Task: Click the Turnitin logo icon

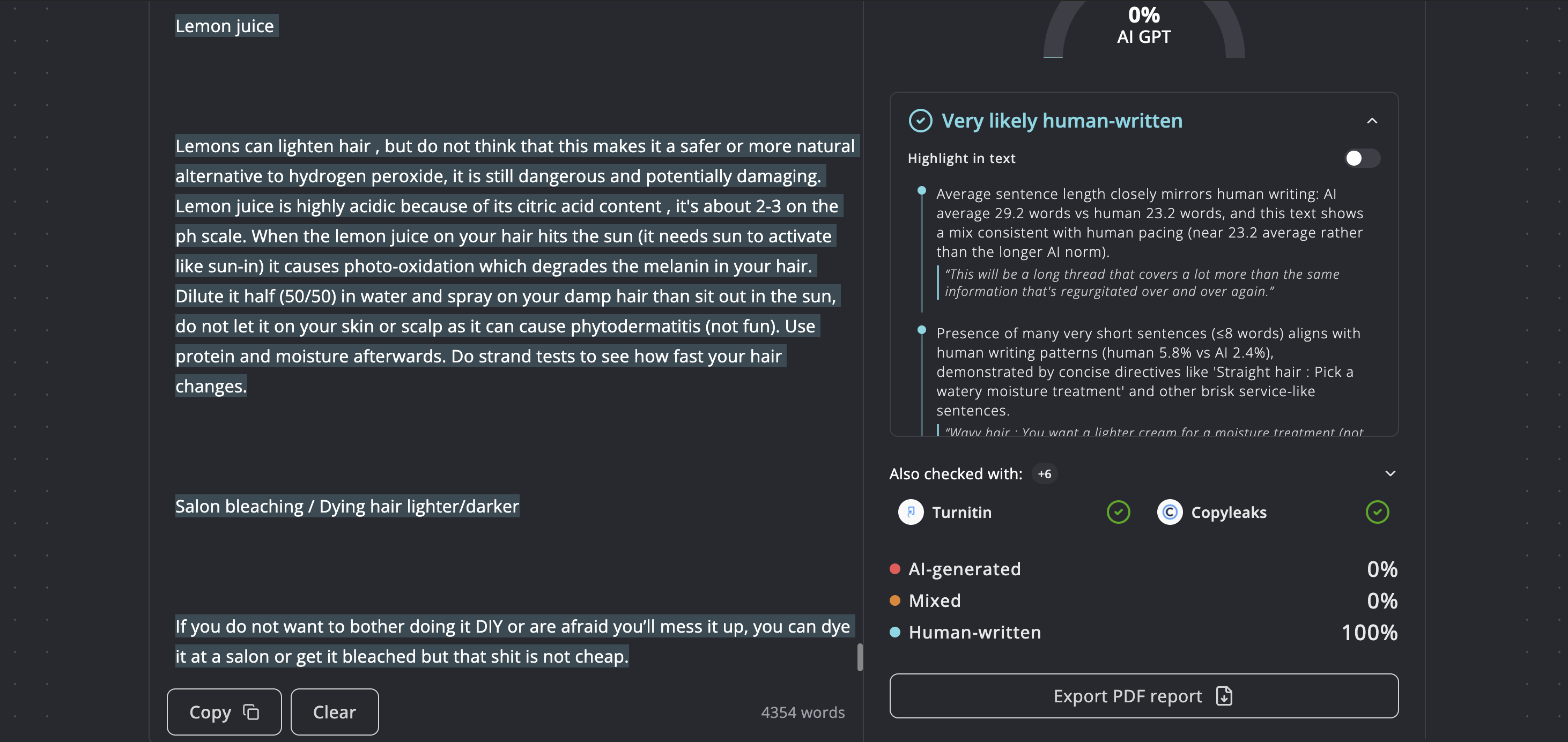Action: tap(911, 512)
